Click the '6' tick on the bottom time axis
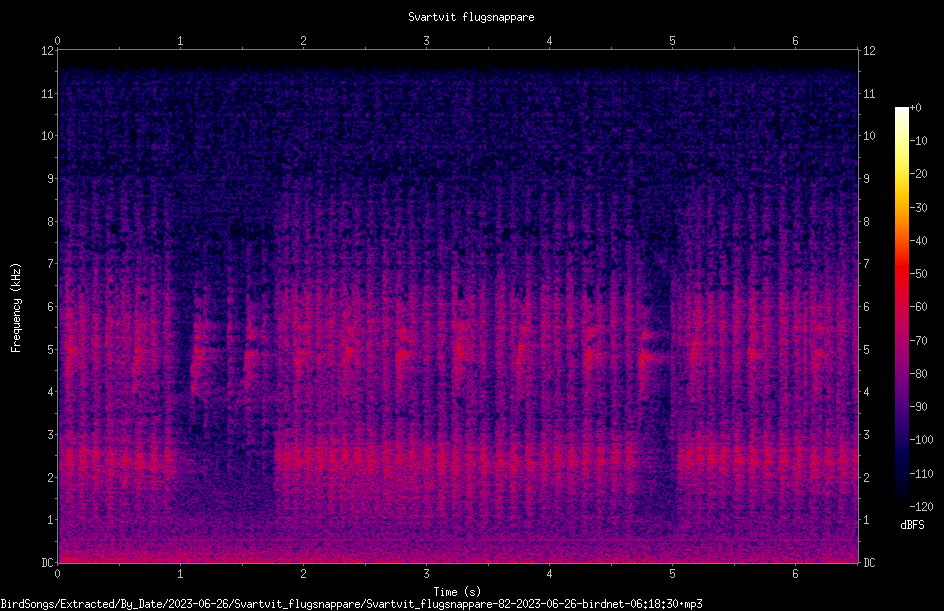This screenshot has height=611, width=944. click(x=795, y=574)
